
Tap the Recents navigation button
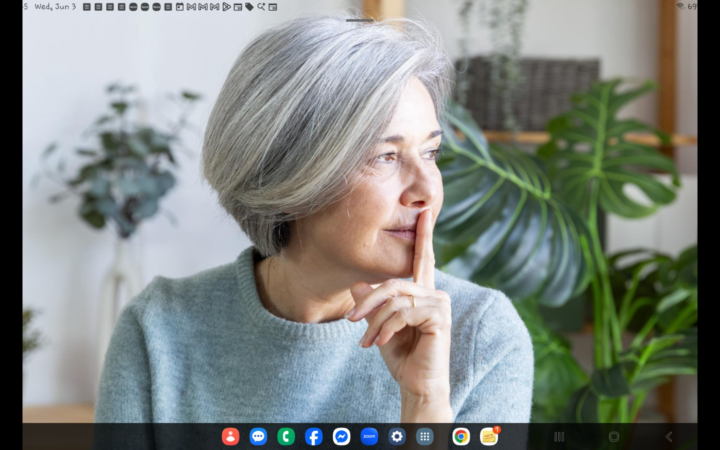(559, 437)
